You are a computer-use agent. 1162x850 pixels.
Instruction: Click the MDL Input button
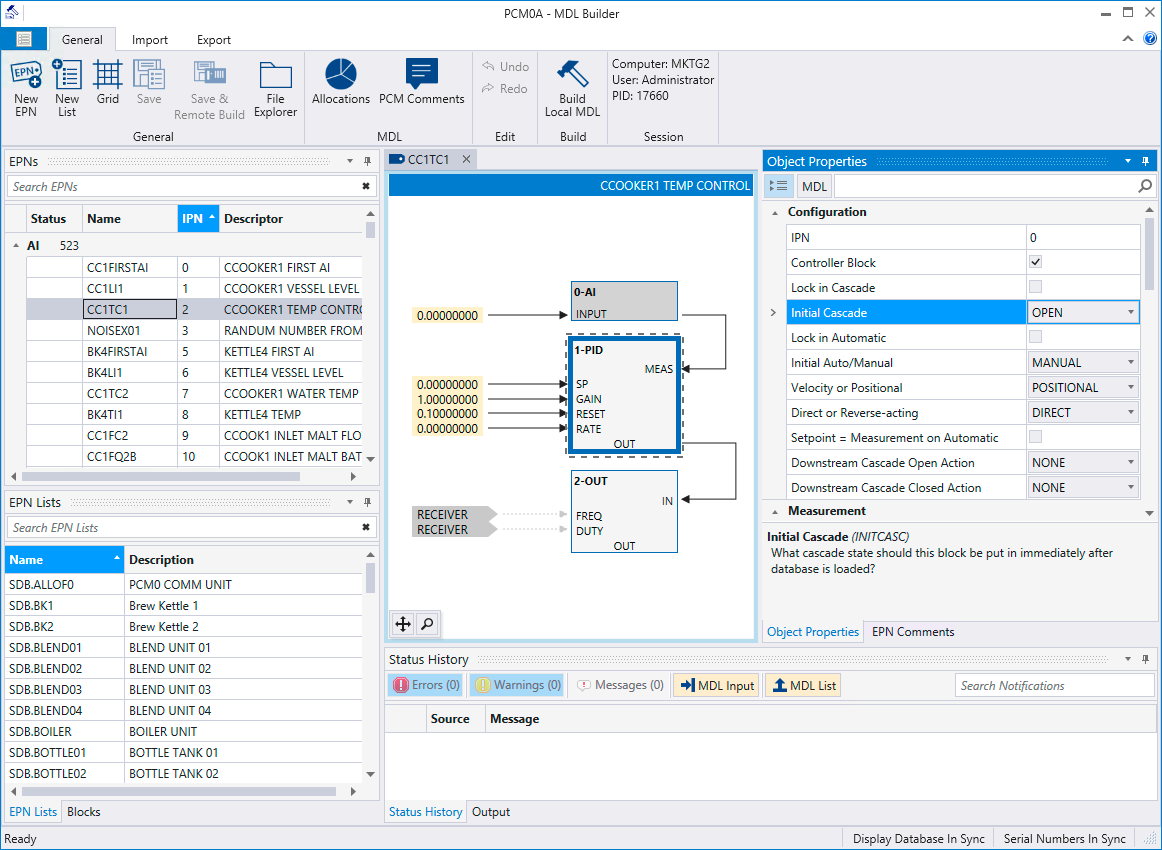(x=716, y=685)
